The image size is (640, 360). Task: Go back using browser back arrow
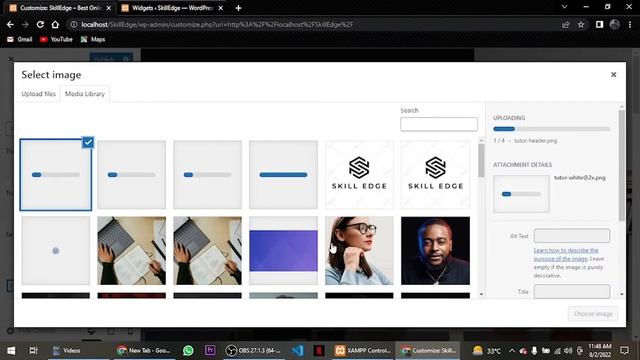[10, 24]
